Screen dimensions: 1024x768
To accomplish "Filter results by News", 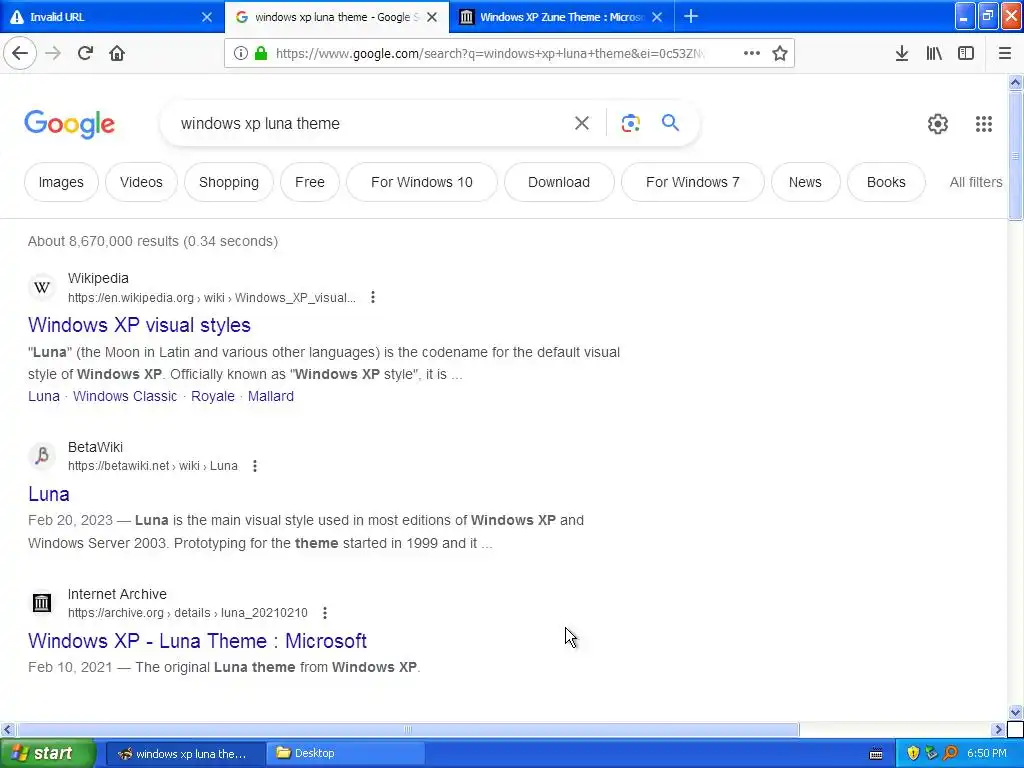I will click(x=805, y=182).
